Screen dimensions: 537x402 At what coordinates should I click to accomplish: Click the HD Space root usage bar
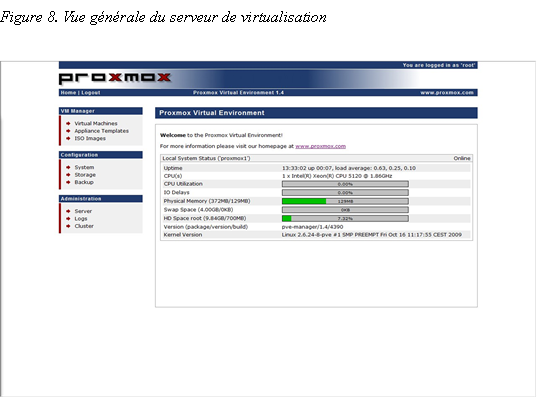tap(345, 218)
